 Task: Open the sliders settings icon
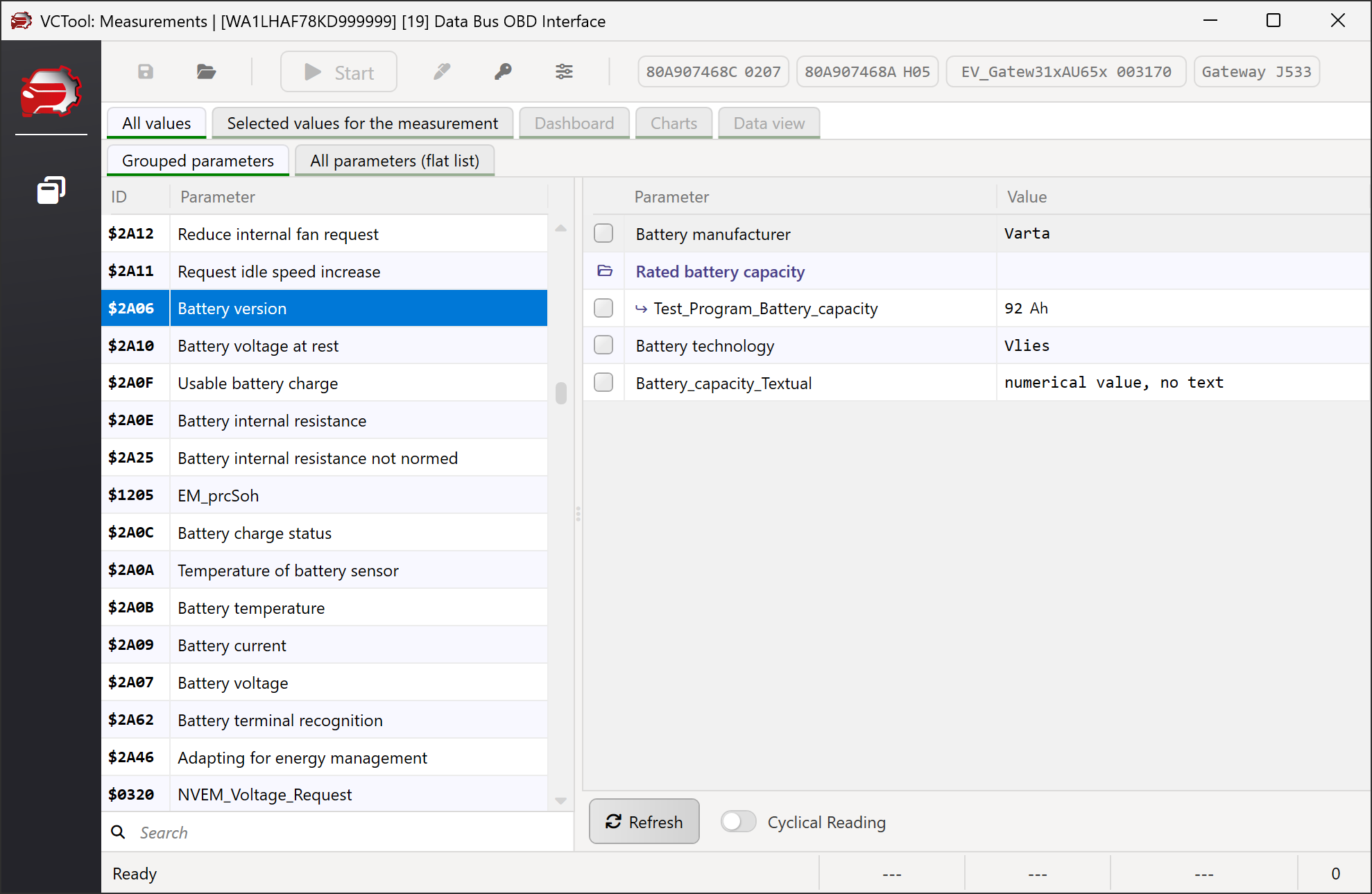tap(564, 71)
